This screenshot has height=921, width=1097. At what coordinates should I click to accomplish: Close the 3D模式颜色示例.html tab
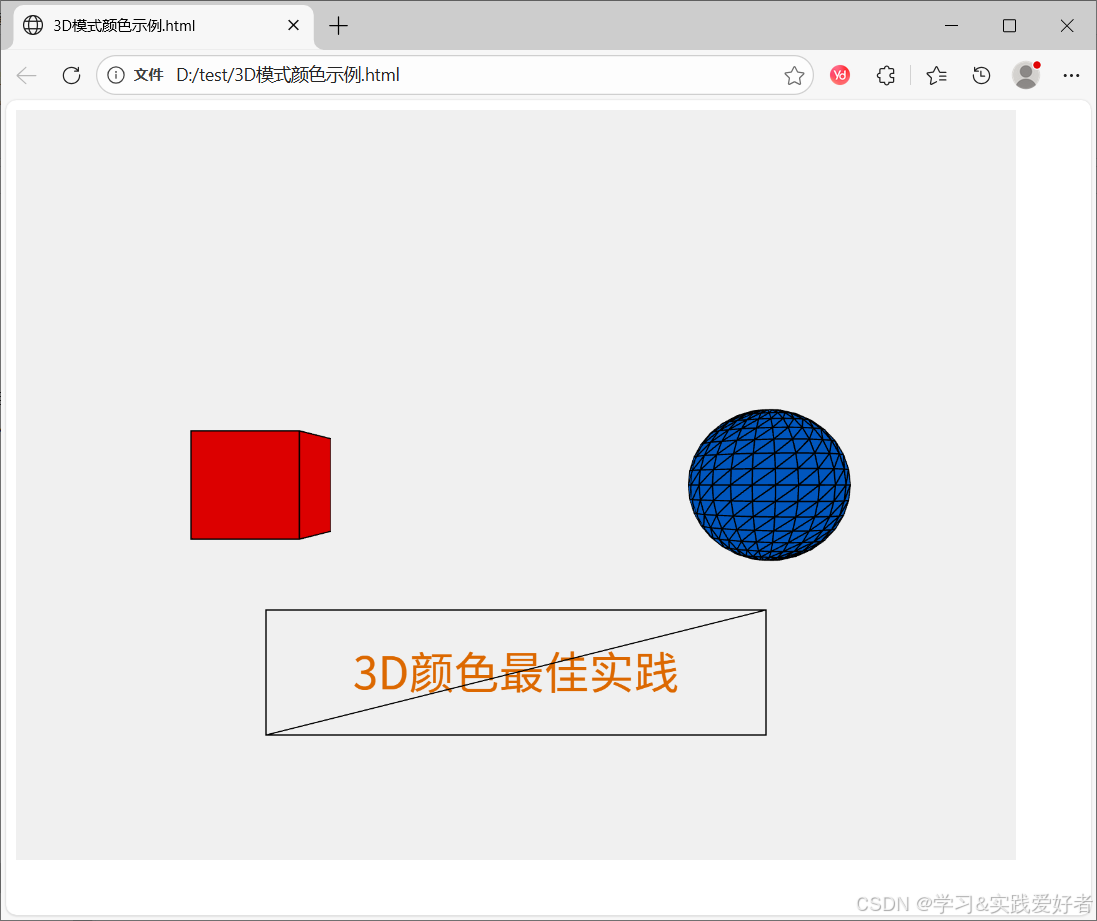coord(293,26)
